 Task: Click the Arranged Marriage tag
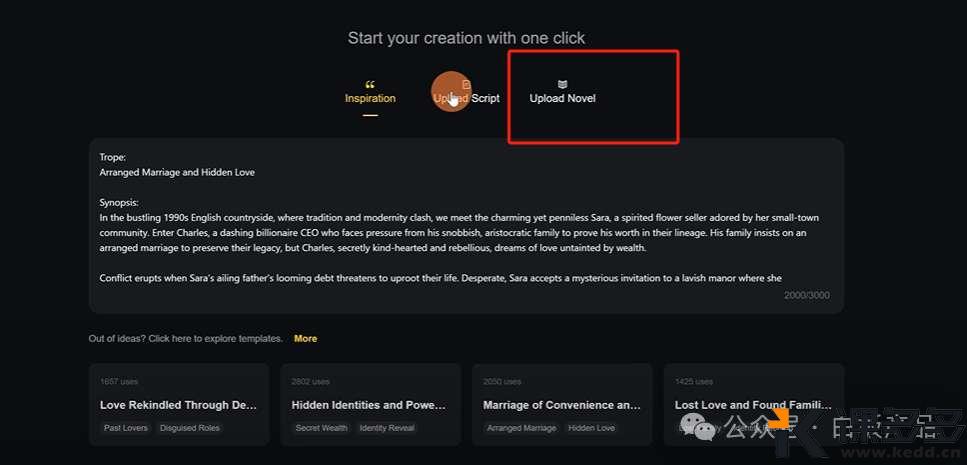tap(520, 428)
